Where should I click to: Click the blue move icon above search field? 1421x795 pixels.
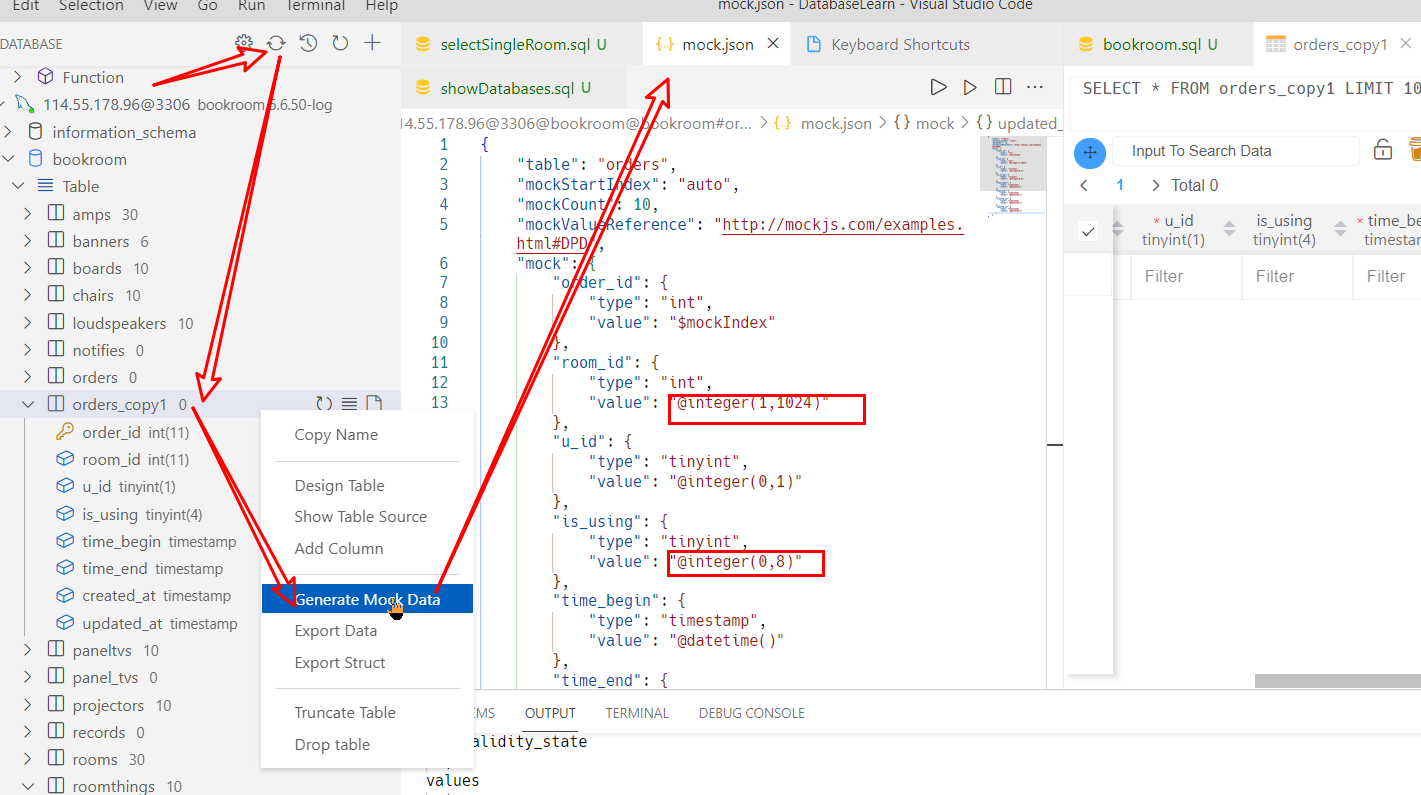[x=1090, y=153]
